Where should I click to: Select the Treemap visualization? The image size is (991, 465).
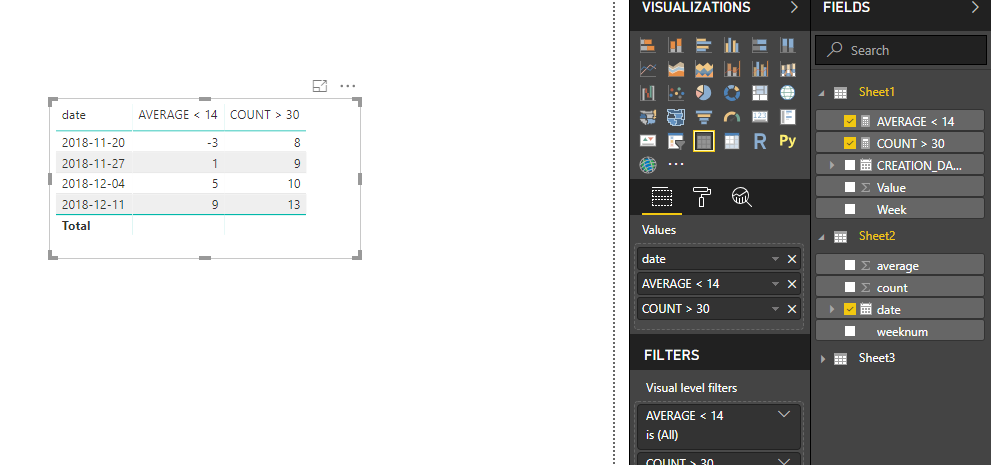pyautogui.click(x=760, y=93)
